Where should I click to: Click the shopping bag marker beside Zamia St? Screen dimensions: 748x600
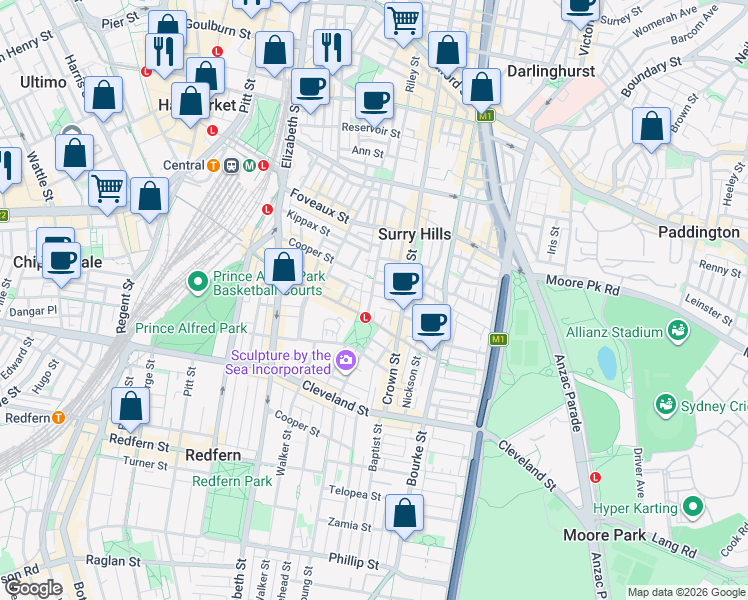(x=405, y=514)
